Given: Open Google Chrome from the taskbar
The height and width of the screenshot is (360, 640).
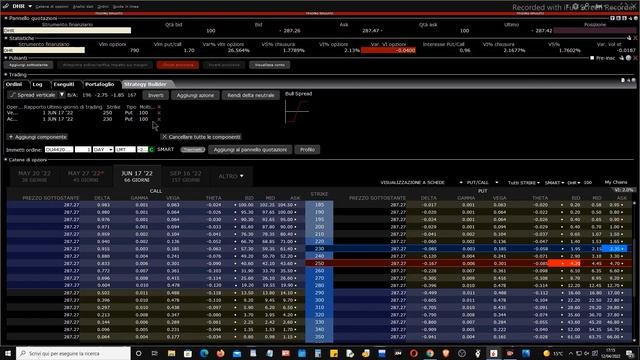Looking at the screenshot, I should click(429, 353).
